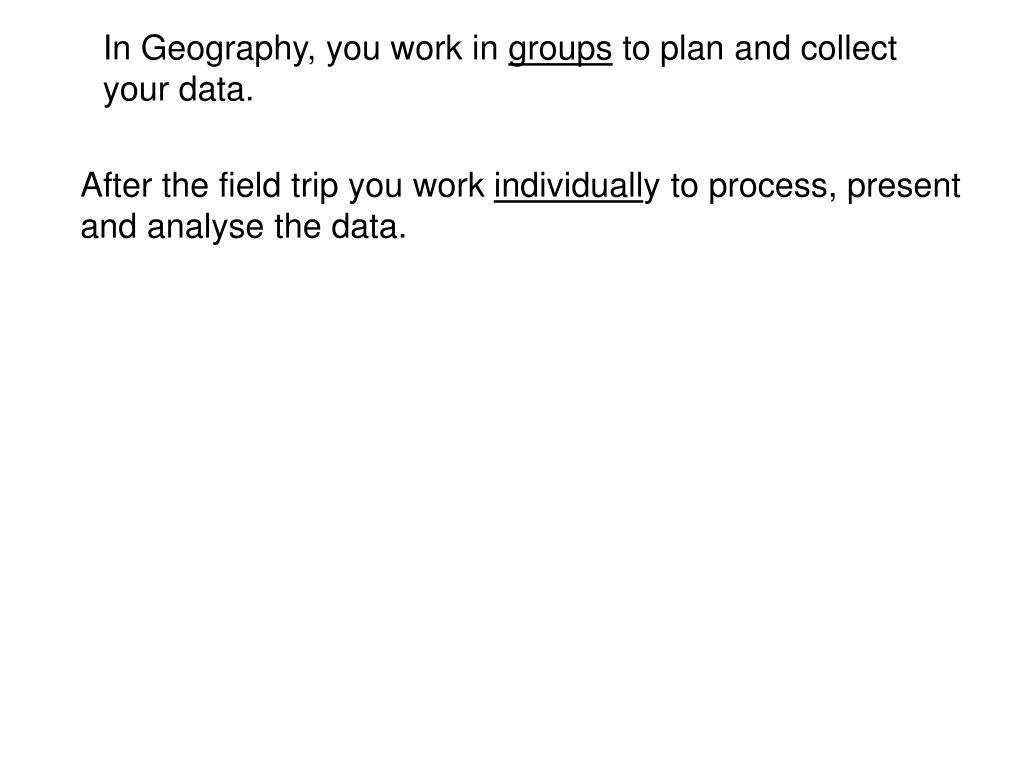Click the "and" between "plan" and "collect"
Image resolution: width=1024 pixels, height=768 pixels.
(x=761, y=48)
